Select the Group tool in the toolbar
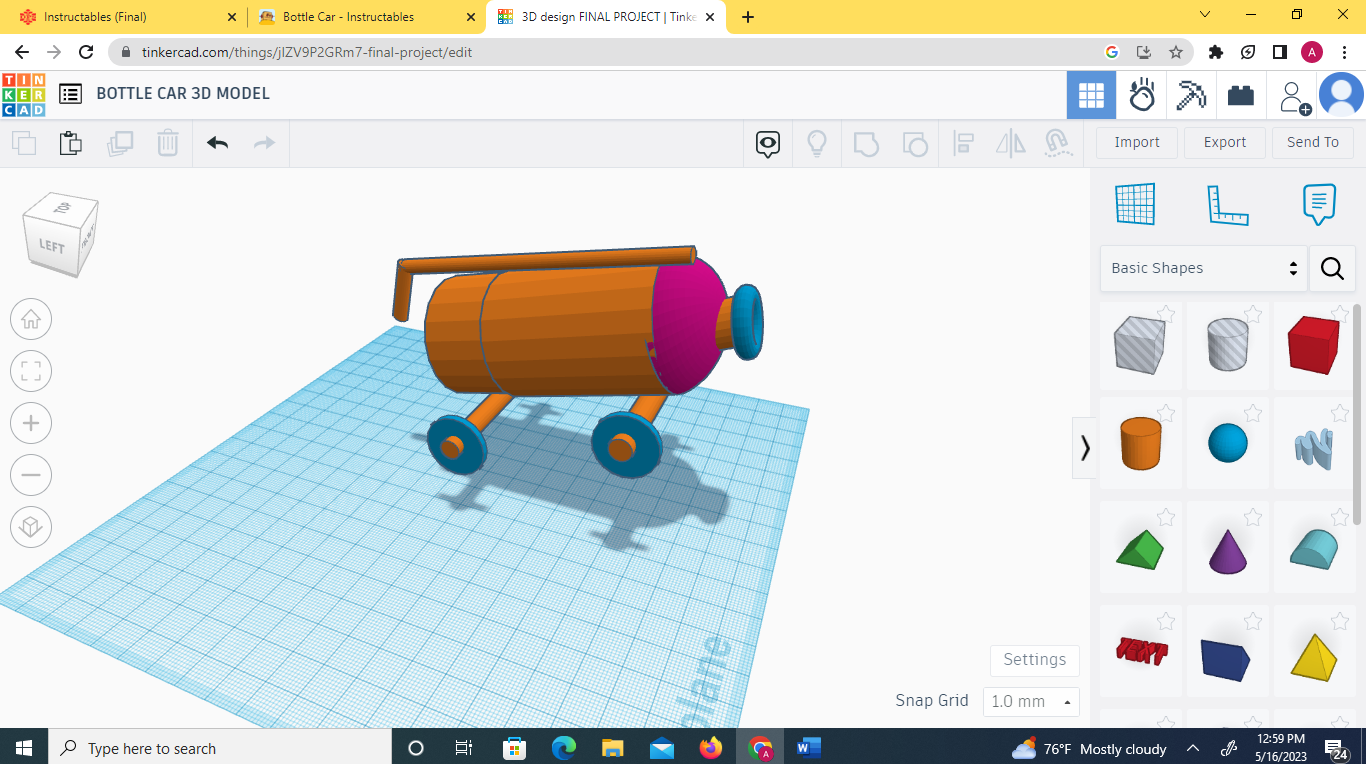 [866, 143]
